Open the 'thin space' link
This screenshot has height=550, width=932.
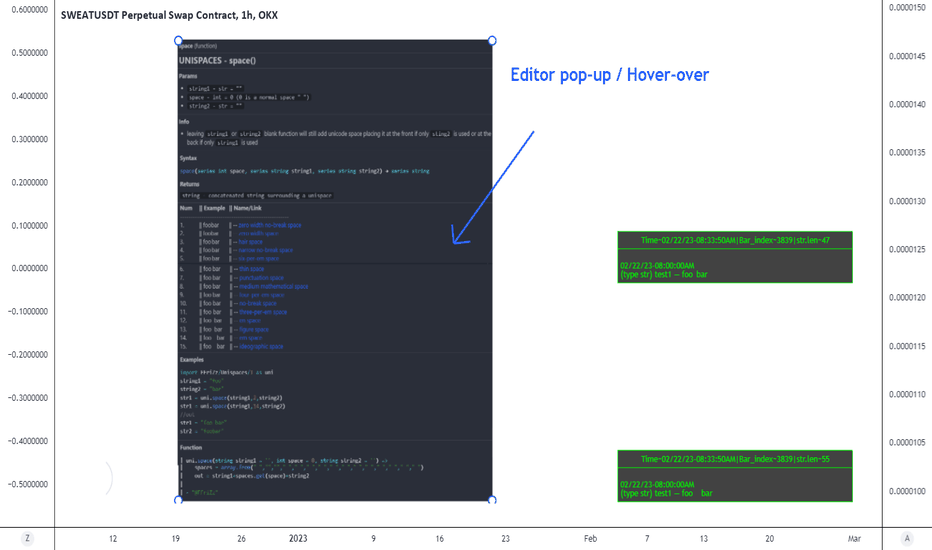pyautogui.click(x=251, y=269)
